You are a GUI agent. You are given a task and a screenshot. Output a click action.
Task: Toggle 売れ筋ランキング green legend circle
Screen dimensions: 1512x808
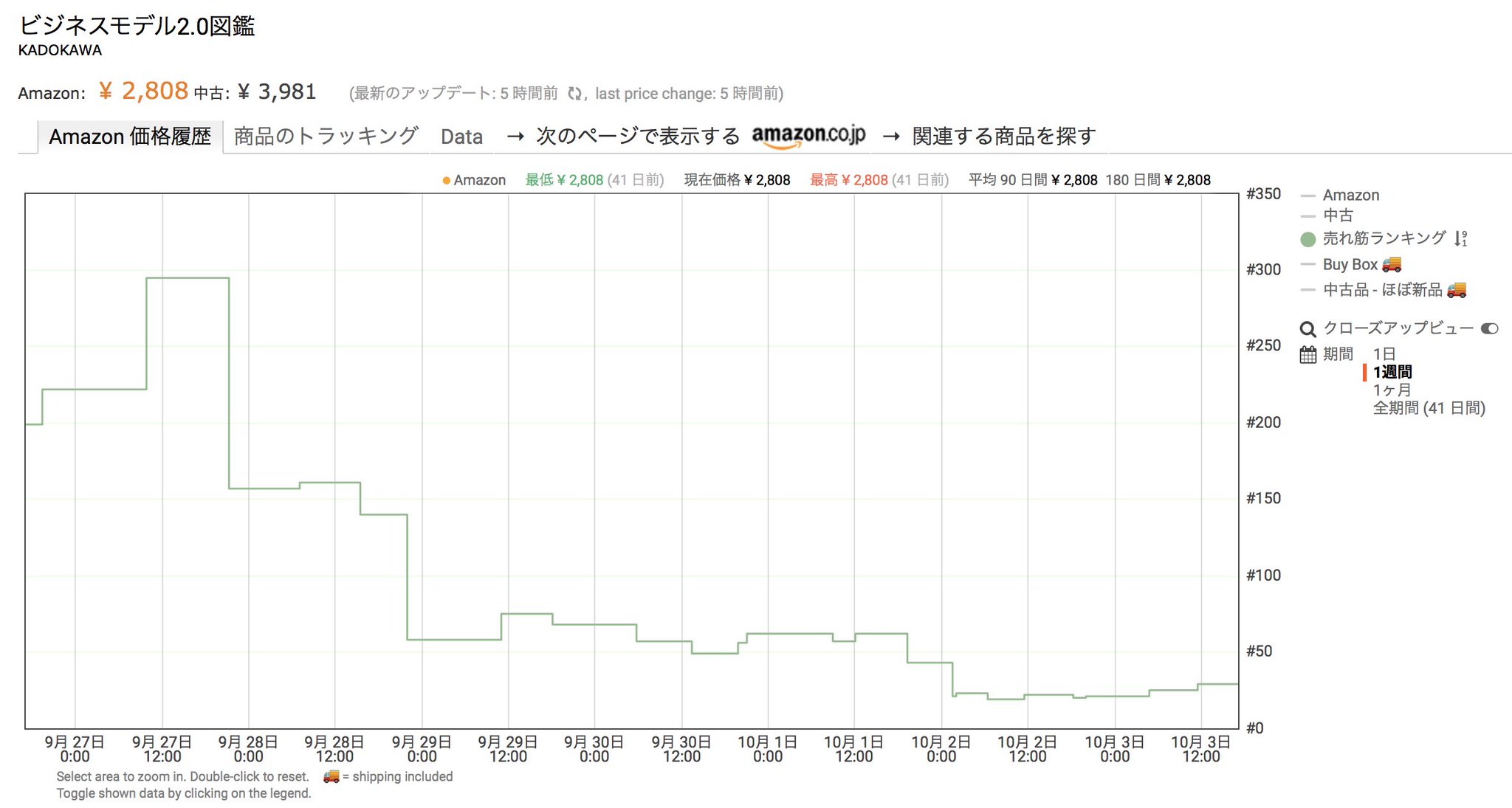(x=1307, y=239)
